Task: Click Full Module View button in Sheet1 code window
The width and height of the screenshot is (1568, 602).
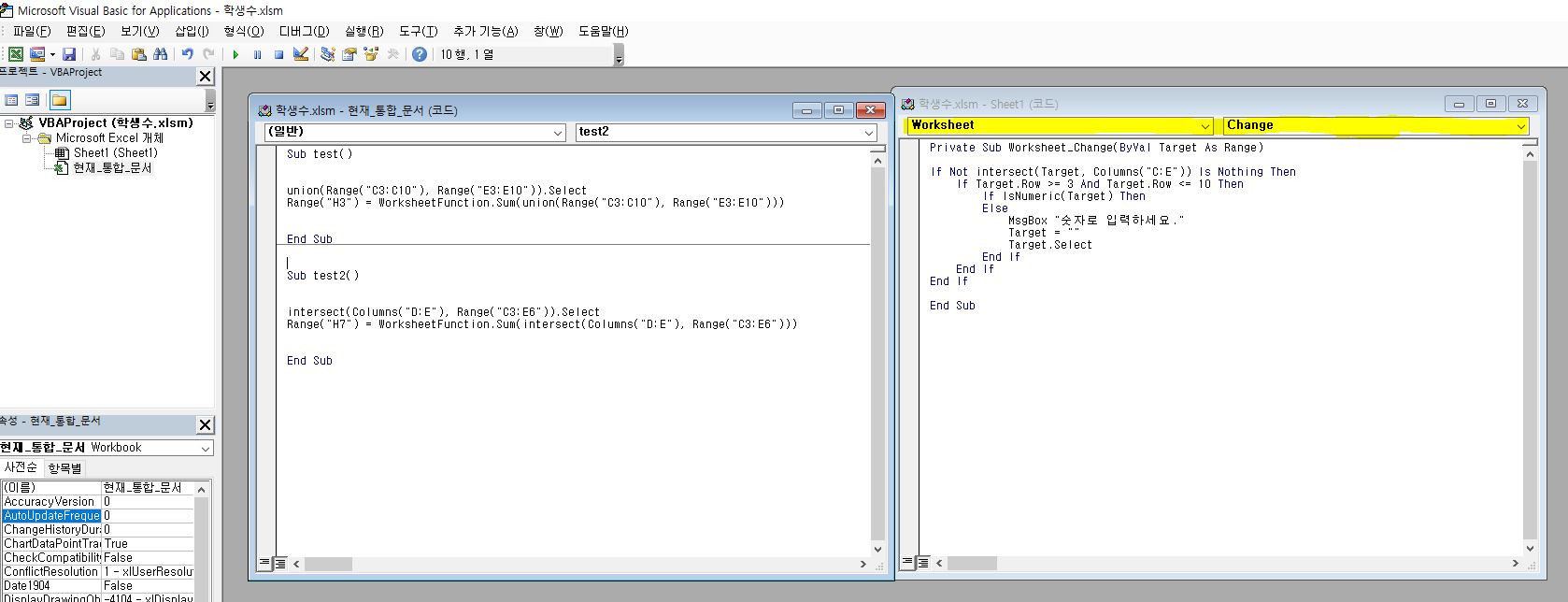Action: coord(923,563)
